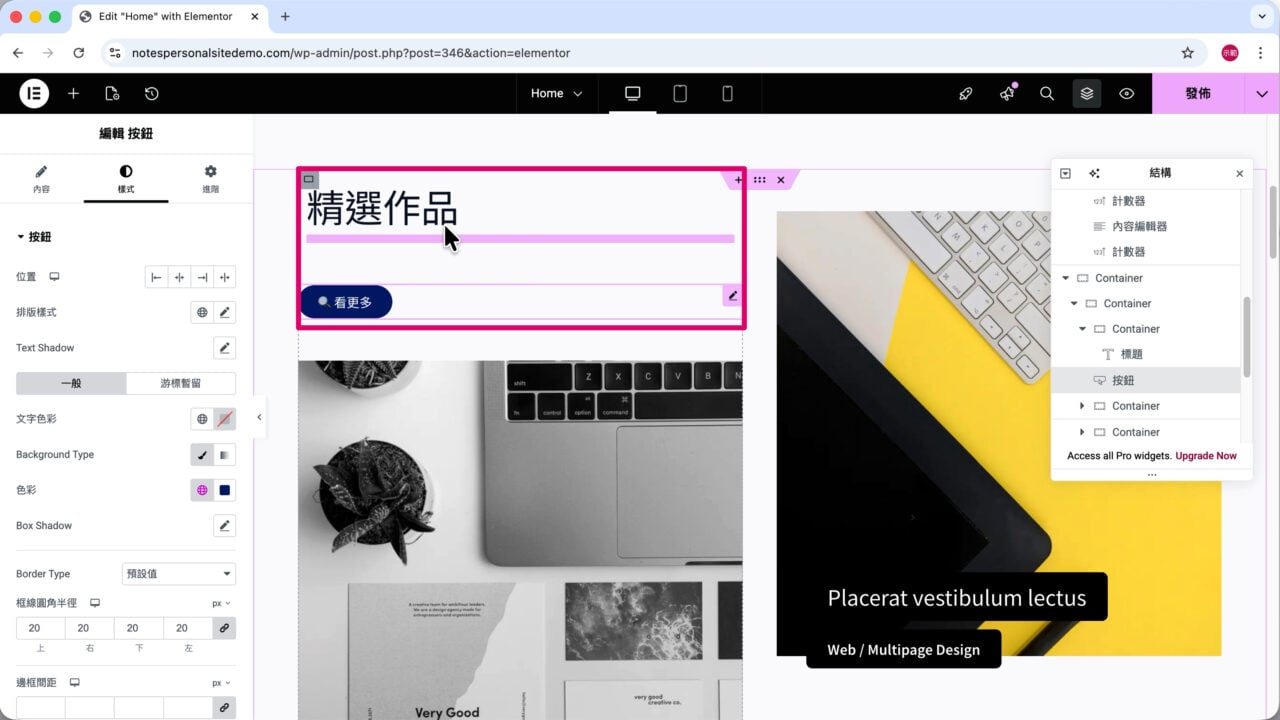Expand the last Container in structure
This screenshot has width=1280, height=720.
coord(1082,432)
